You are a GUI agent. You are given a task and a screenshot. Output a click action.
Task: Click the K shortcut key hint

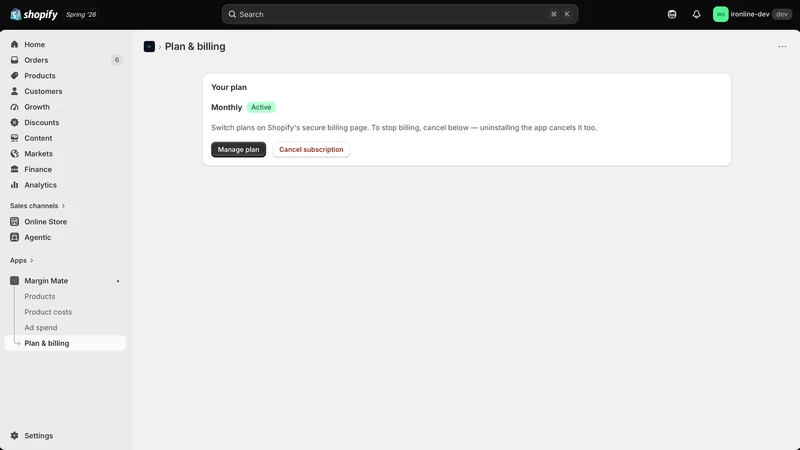[x=567, y=14]
